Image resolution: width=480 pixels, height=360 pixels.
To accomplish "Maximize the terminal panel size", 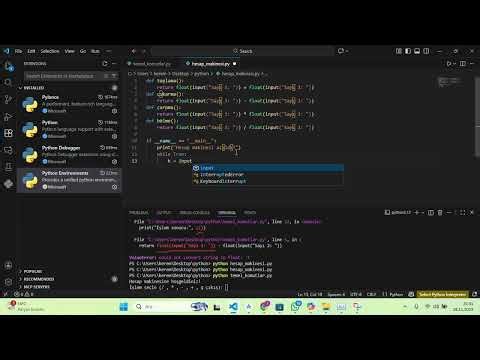I will (x=462, y=212).
